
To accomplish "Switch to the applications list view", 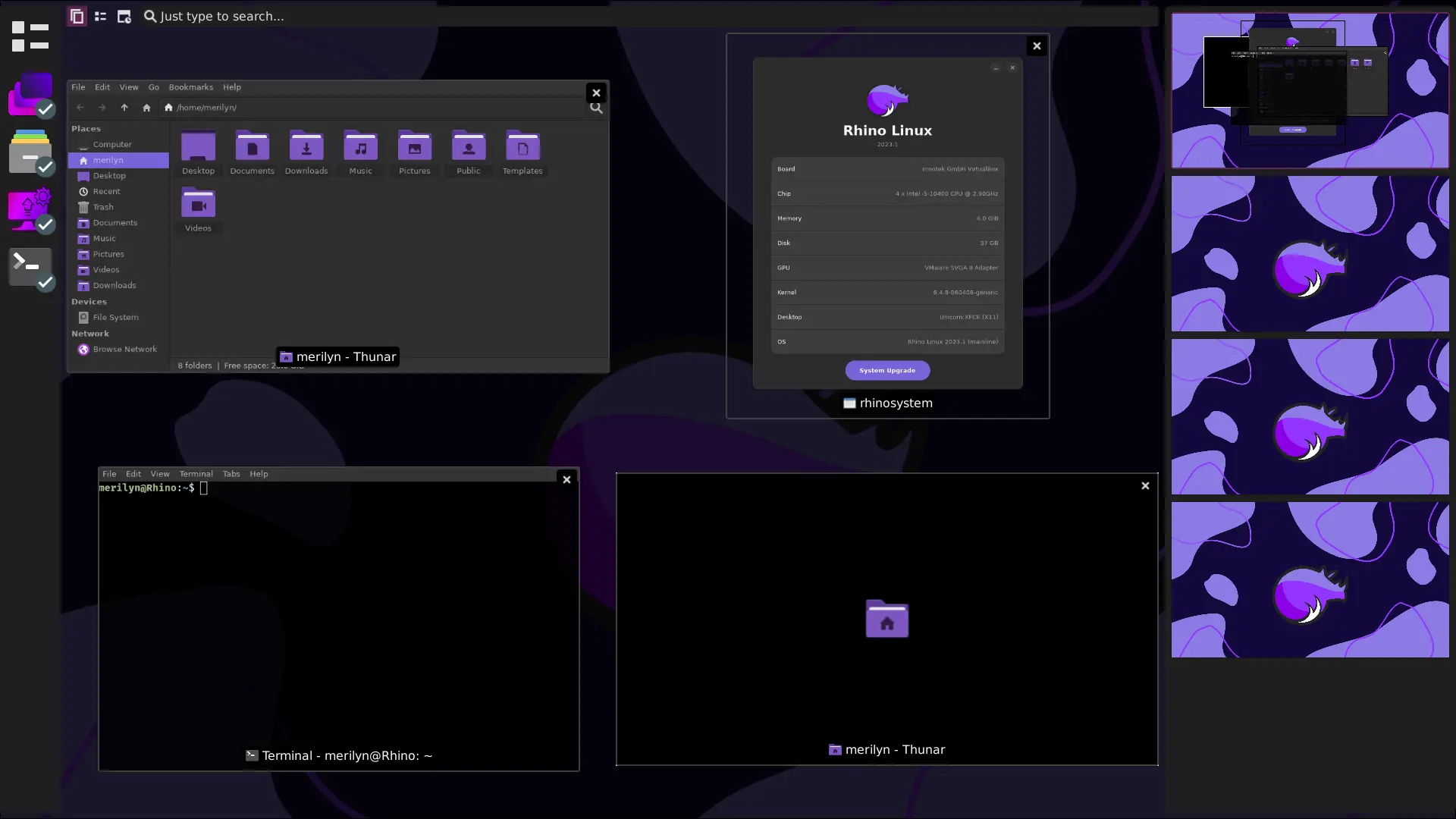I will click(x=100, y=16).
